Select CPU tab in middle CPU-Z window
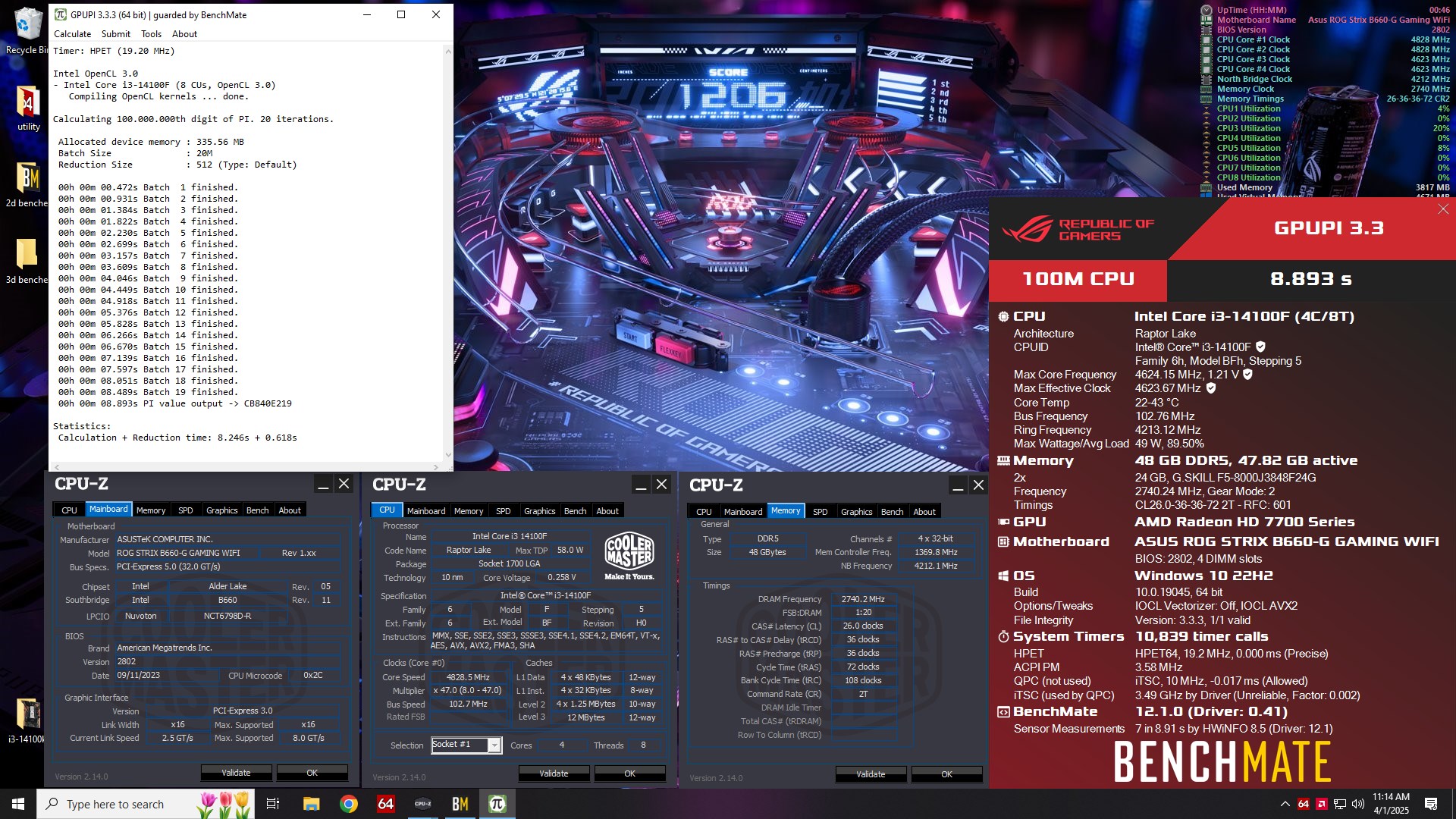1456x819 pixels. coord(387,510)
